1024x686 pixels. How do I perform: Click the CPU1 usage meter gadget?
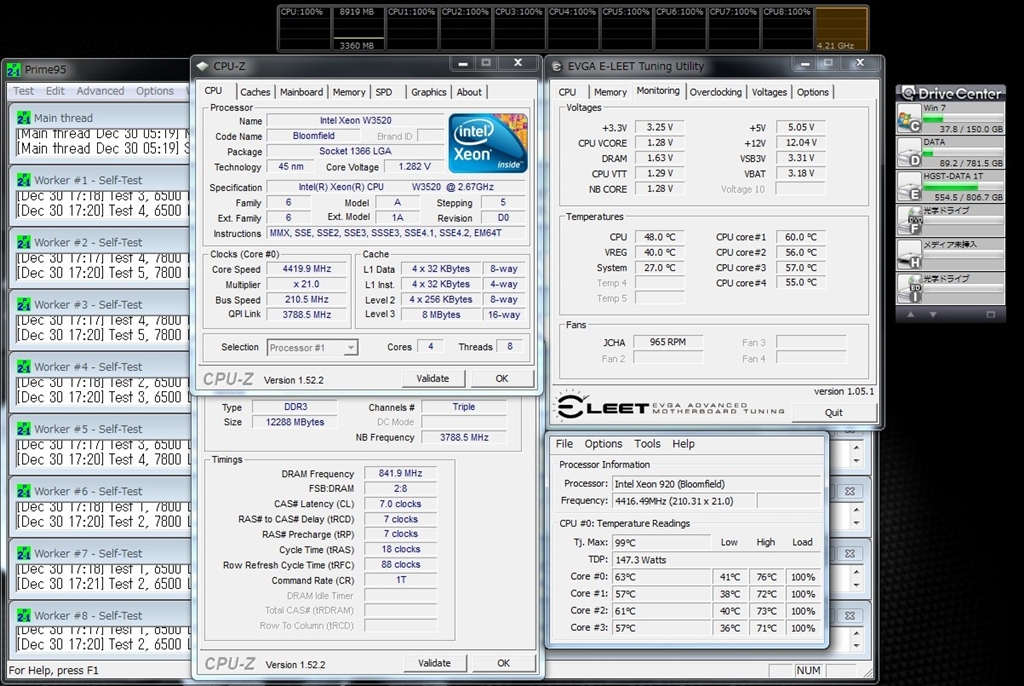point(411,29)
